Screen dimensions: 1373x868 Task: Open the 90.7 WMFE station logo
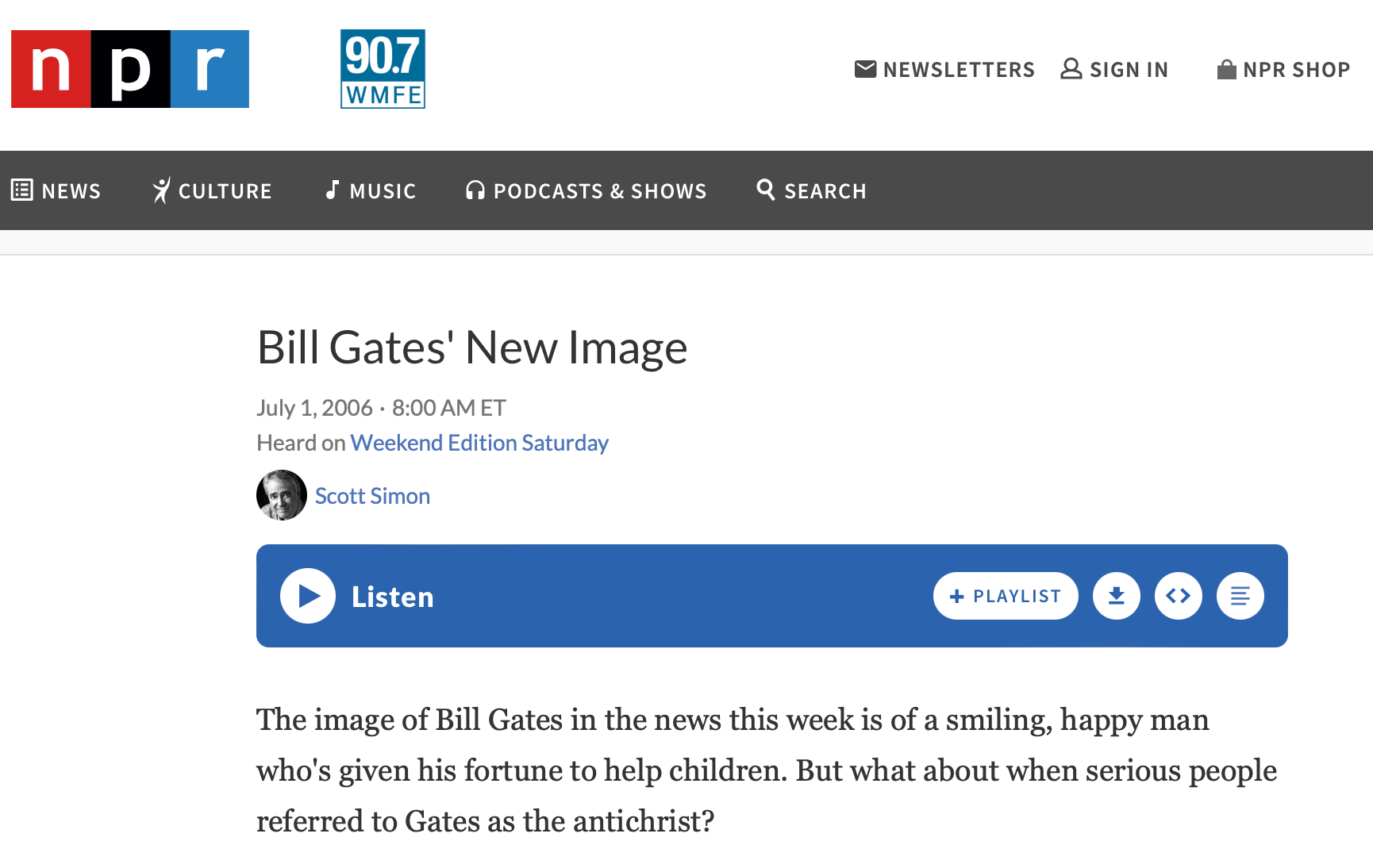point(383,69)
